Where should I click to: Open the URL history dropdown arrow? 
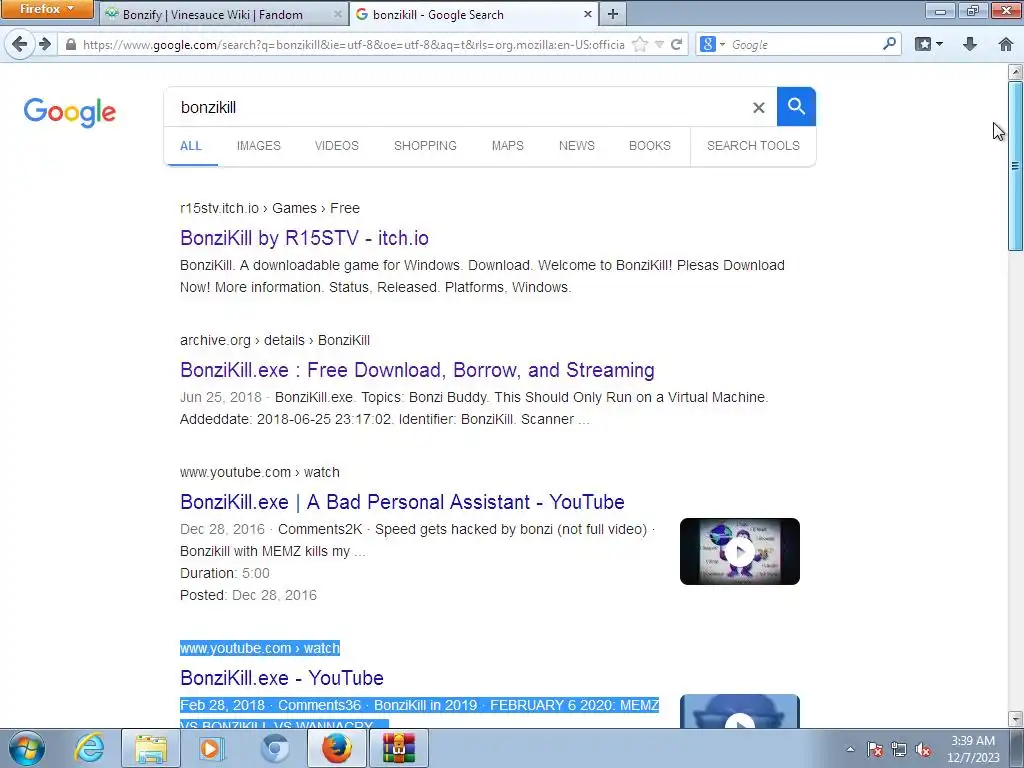pyautogui.click(x=660, y=44)
